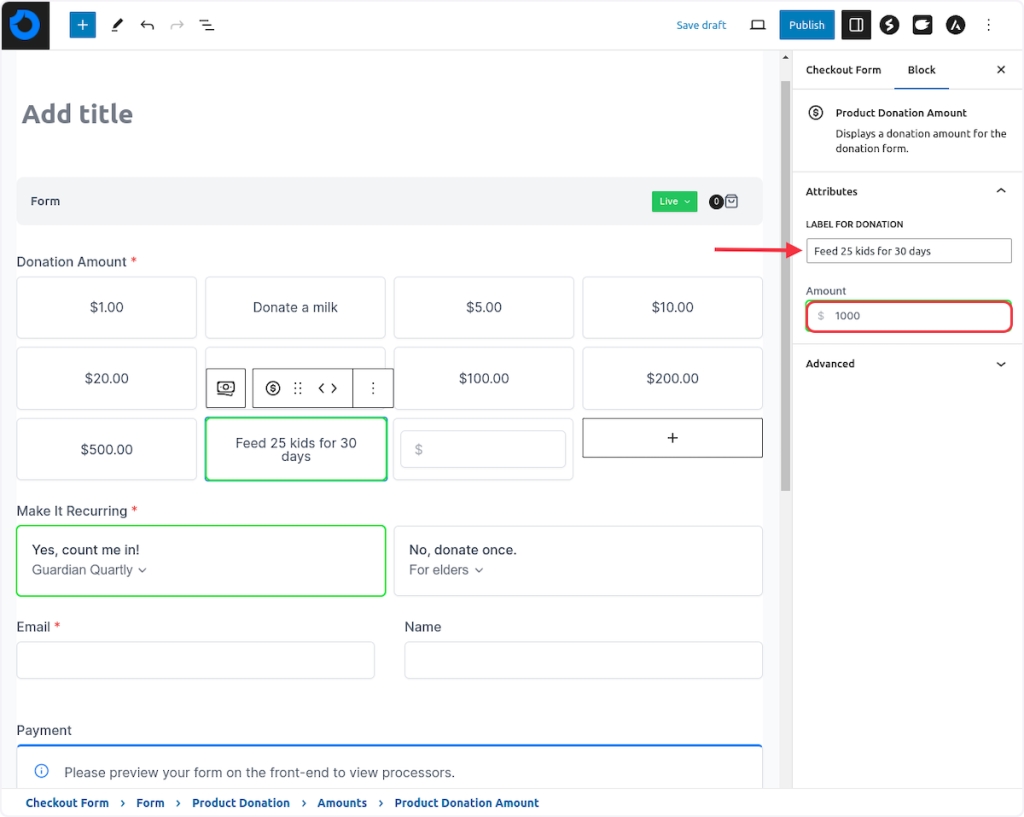Click the Undo arrow icon
This screenshot has height=817, width=1024.
coord(147,25)
